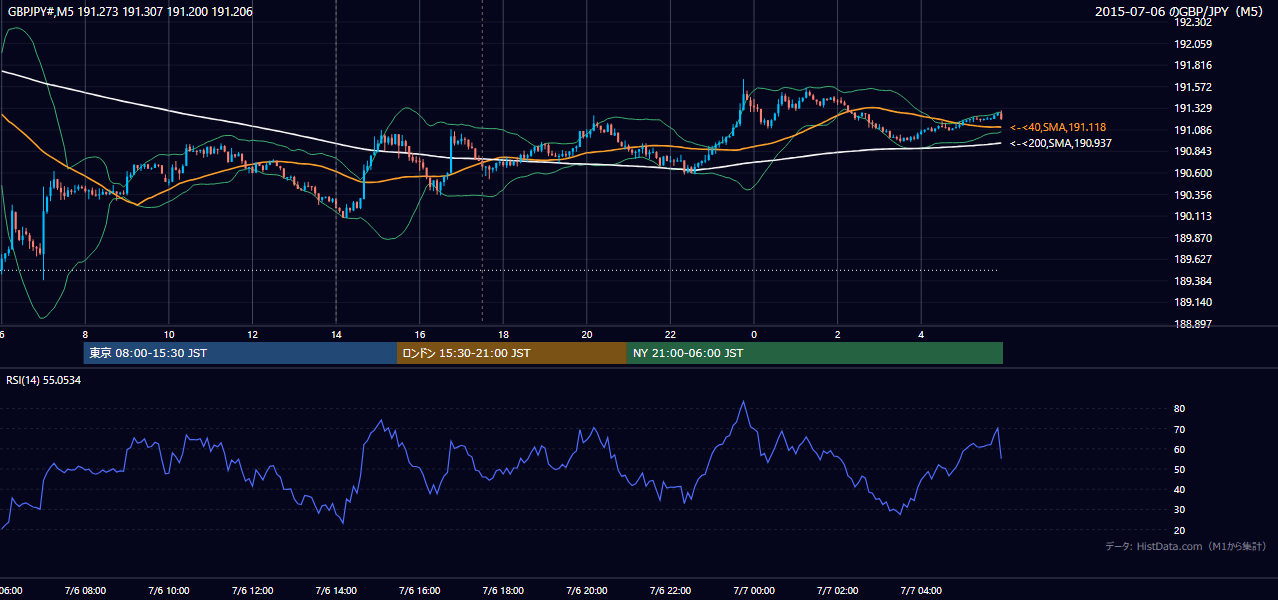Click hour tick 12 under the price chart

tap(252, 334)
